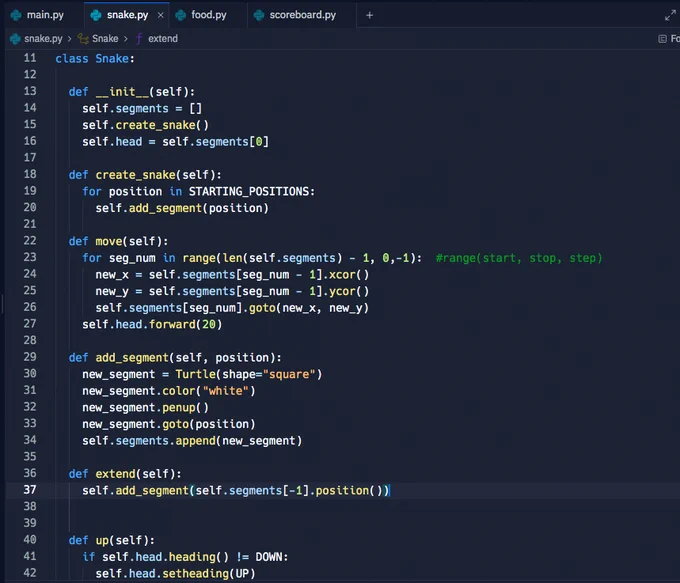Click 'self.head.forward(20)' line
Screen dimensions: 680x583
152,324
